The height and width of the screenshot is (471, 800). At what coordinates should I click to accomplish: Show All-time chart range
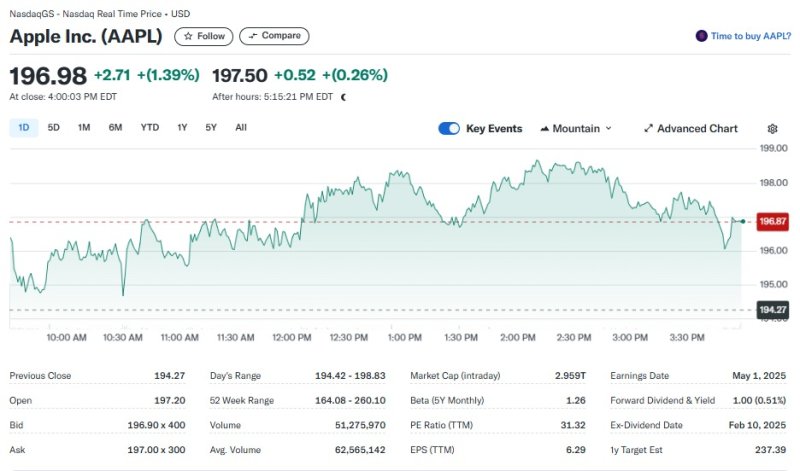[241, 128]
